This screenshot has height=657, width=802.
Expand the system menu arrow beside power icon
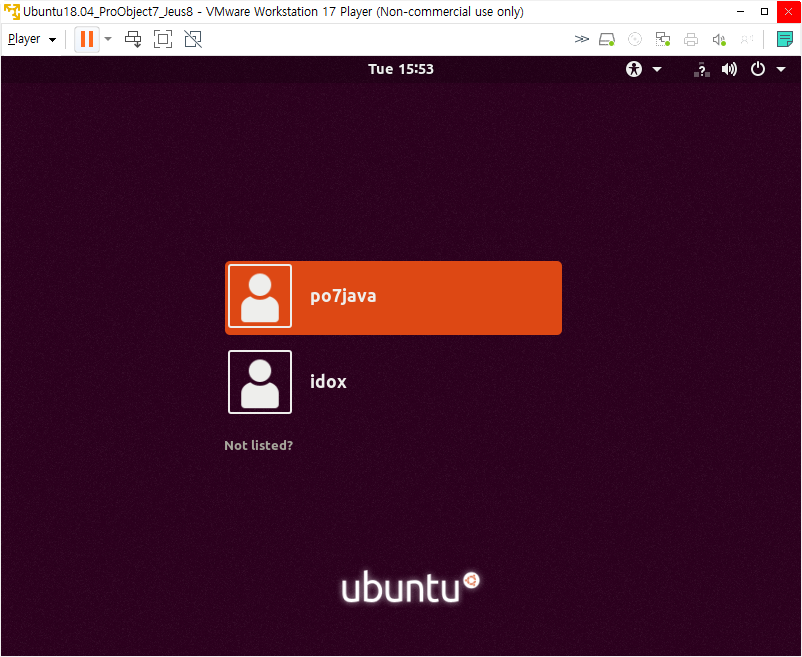(x=781, y=69)
